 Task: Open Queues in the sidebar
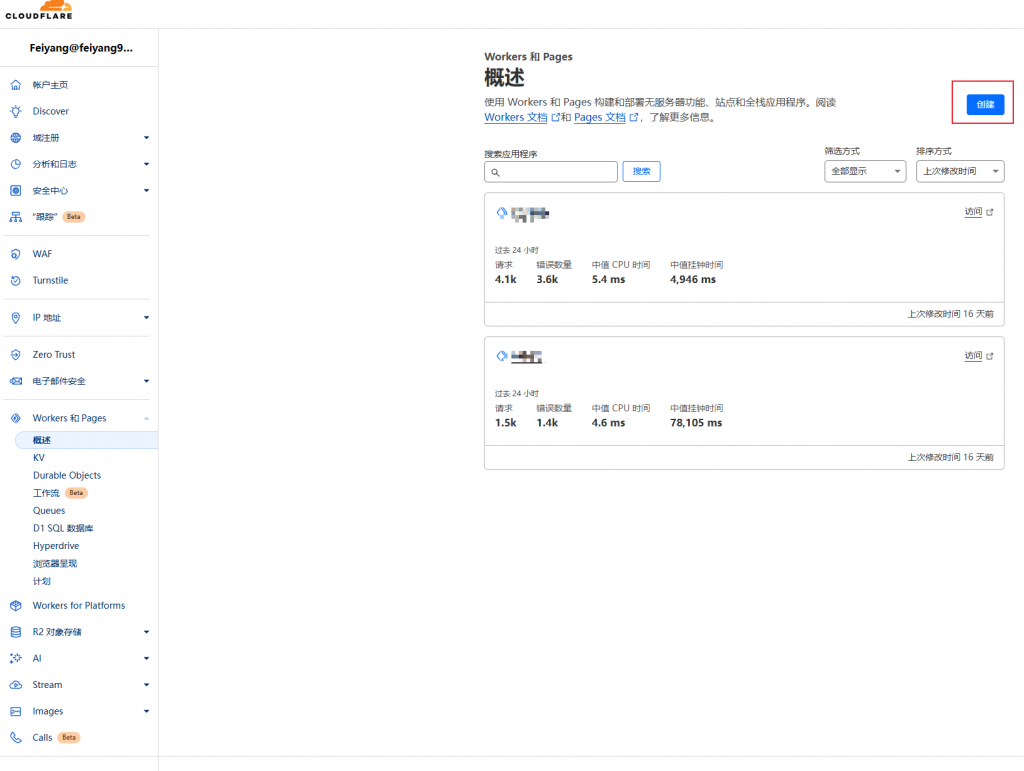[x=49, y=511]
